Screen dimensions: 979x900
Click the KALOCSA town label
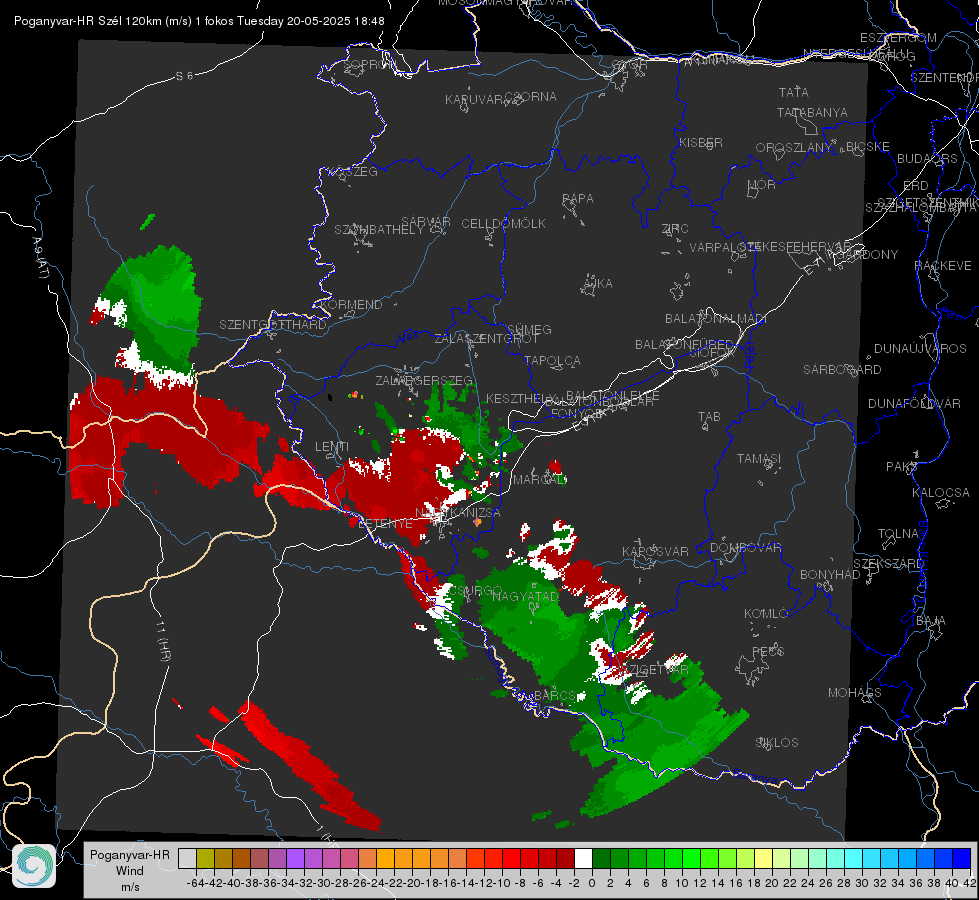point(940,493)
